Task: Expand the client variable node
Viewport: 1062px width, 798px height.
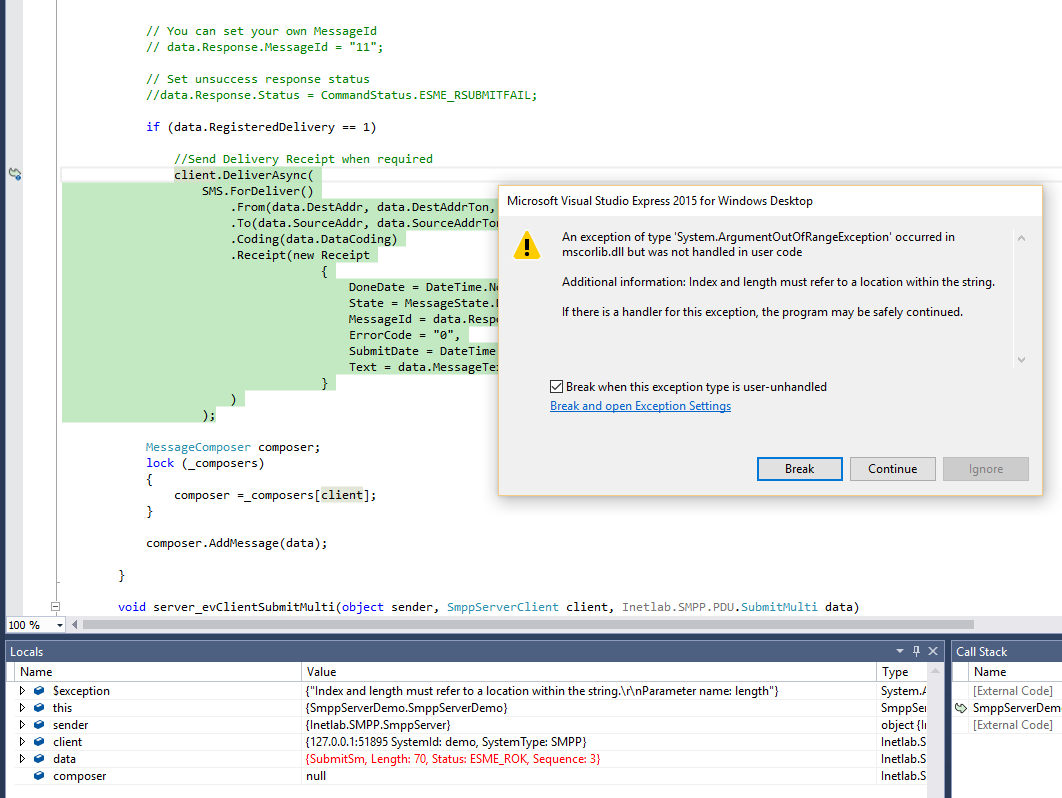Action: point(22,742)
